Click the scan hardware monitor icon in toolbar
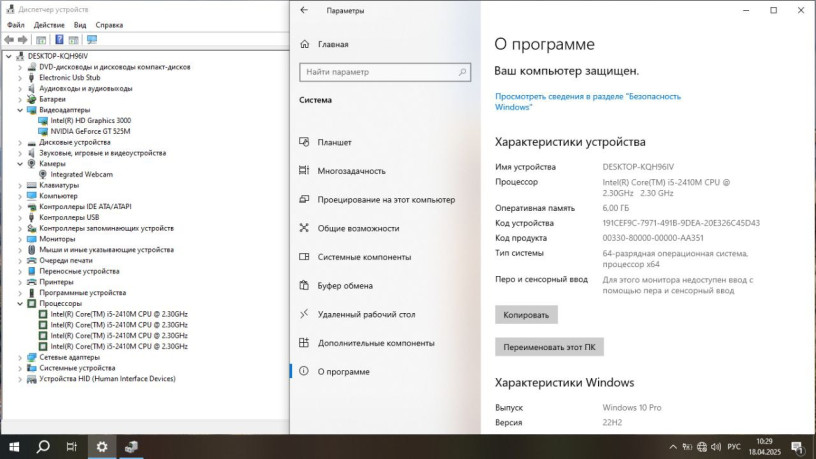816x459 pixels. pos(92,40)
